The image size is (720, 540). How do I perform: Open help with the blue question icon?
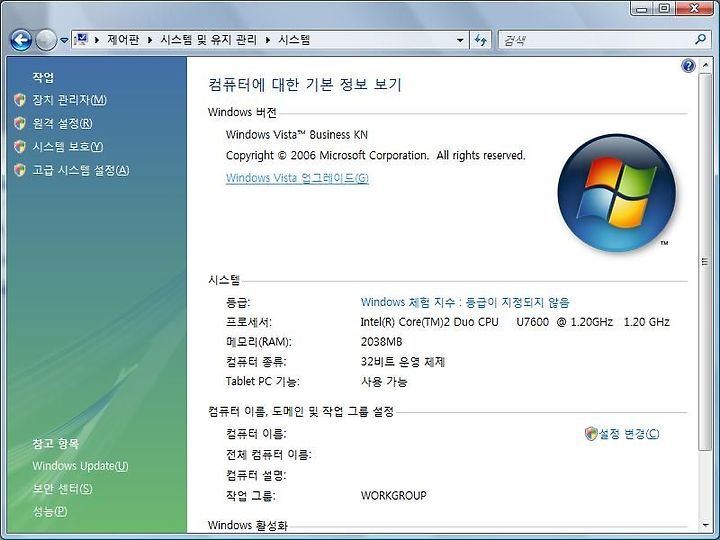click(688, 66)
